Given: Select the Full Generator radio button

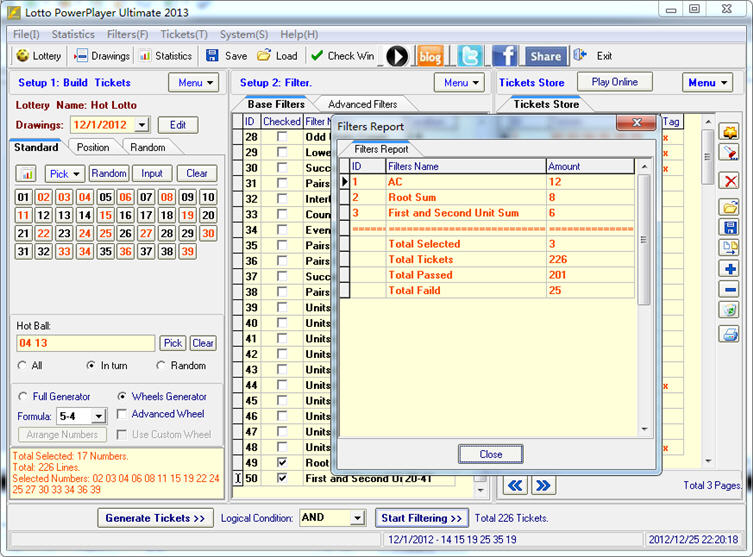Looking at the screenshot, I should (23, 397).
